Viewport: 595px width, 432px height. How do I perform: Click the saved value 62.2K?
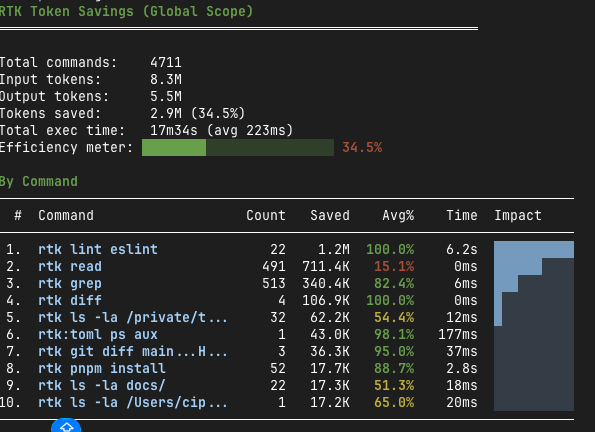tap(330, 317)
